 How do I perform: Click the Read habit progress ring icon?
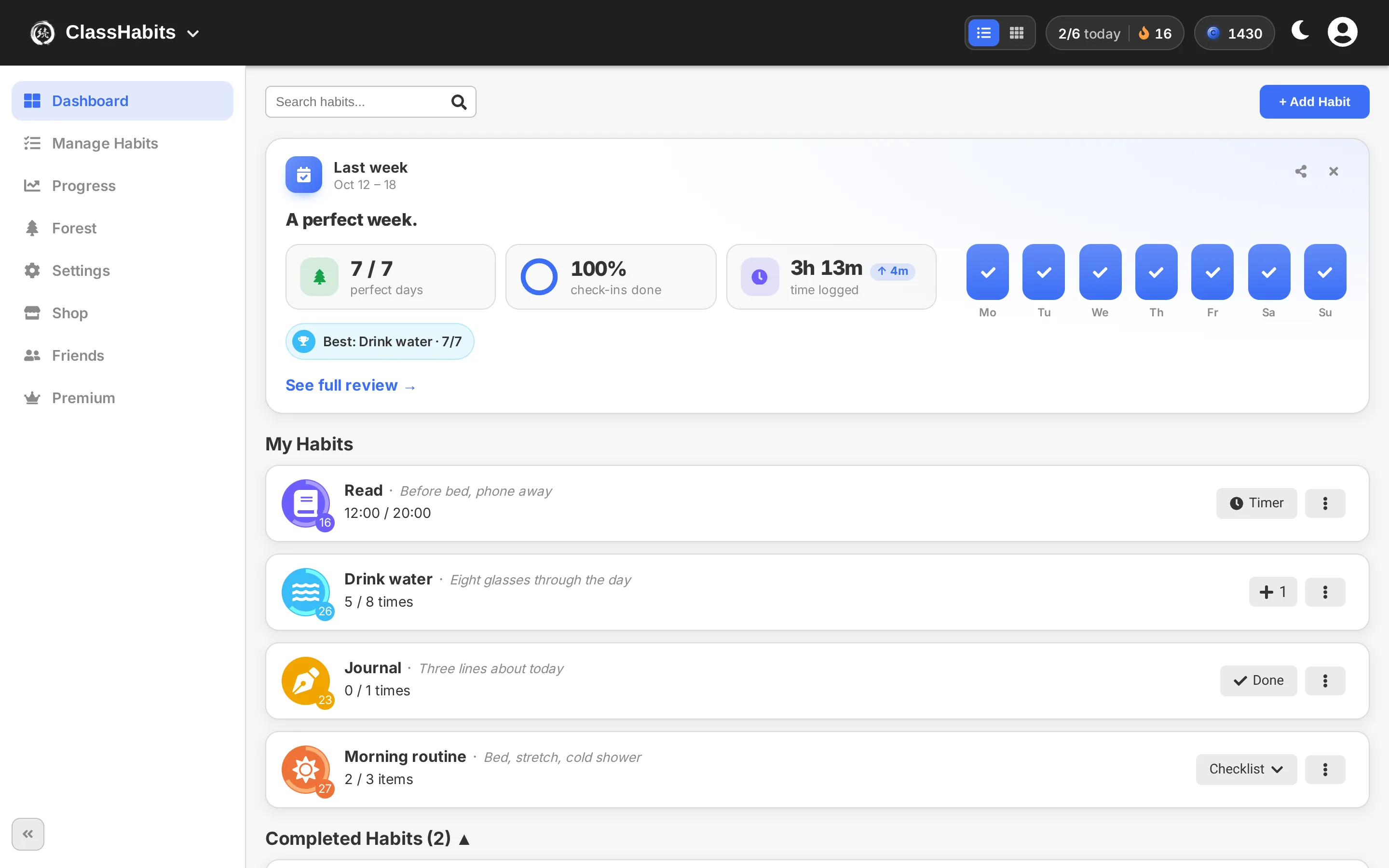[x=306, y=503]
